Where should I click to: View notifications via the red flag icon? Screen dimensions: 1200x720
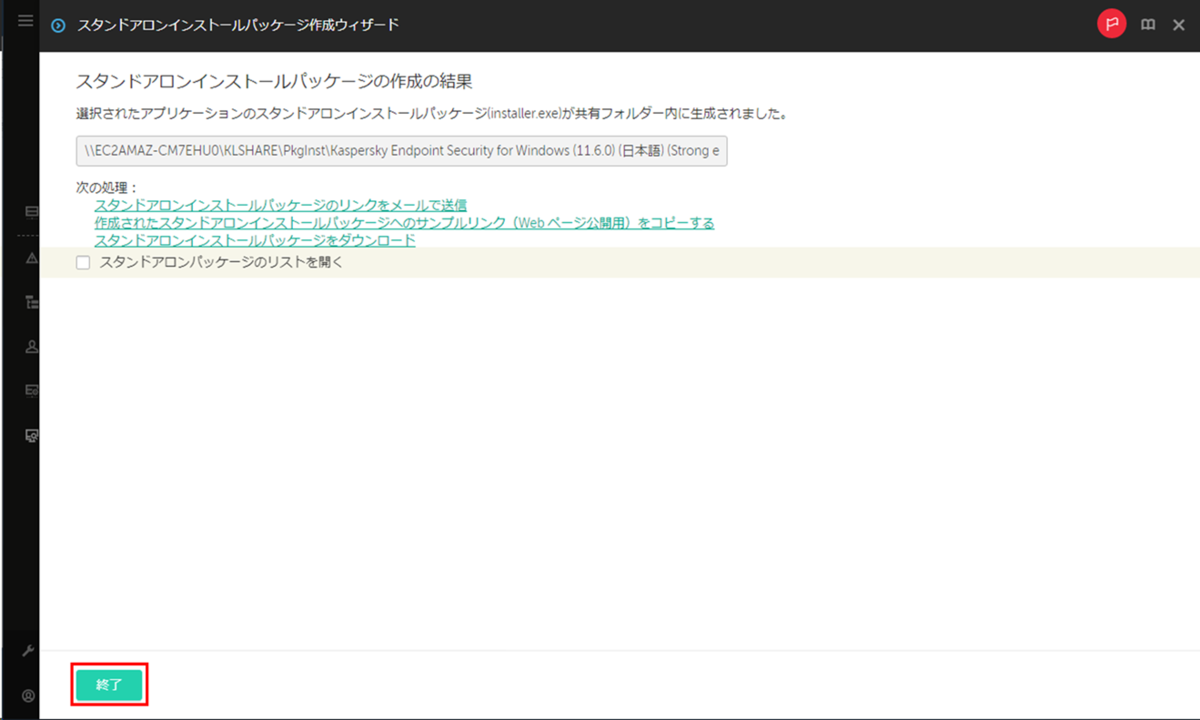pyautogui.click(x=1112, y=24)
